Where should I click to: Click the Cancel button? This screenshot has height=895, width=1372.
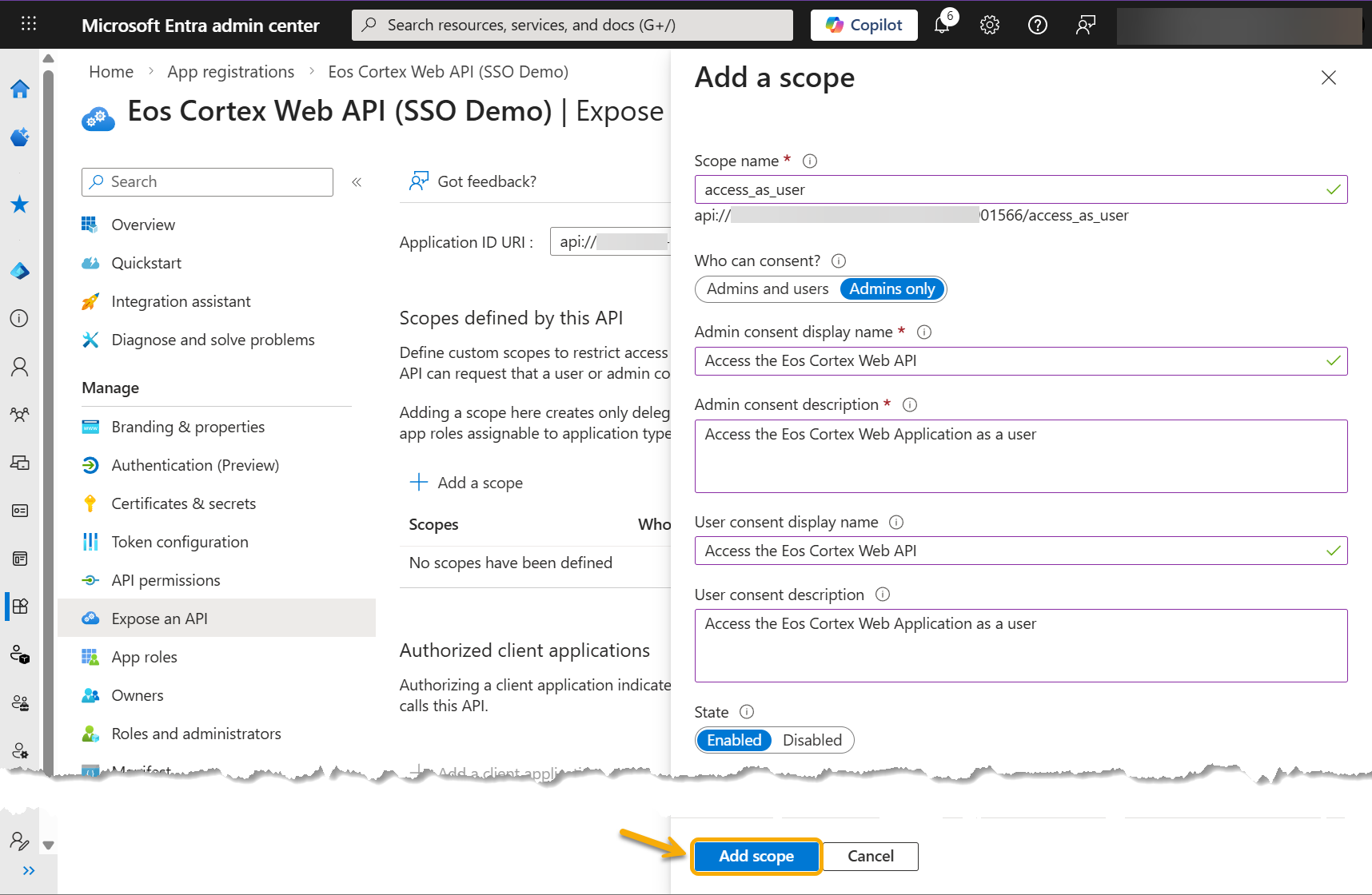click(x=871, y=857)
